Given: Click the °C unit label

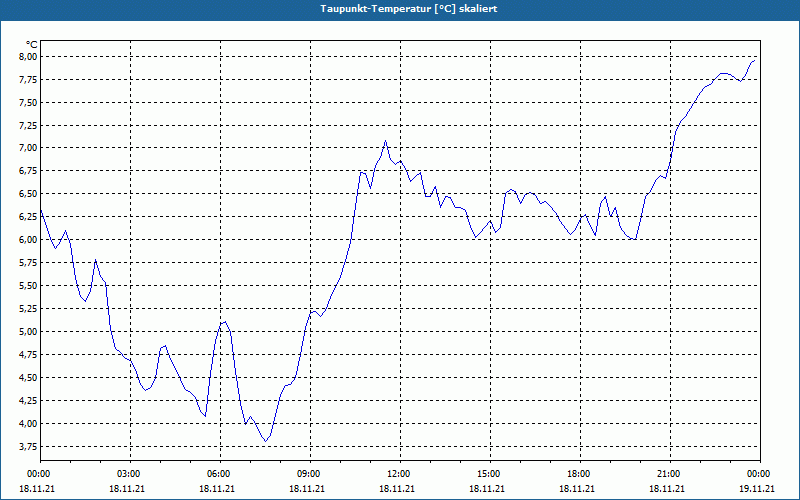Looking at the screenshot, I should pos(32,45).
